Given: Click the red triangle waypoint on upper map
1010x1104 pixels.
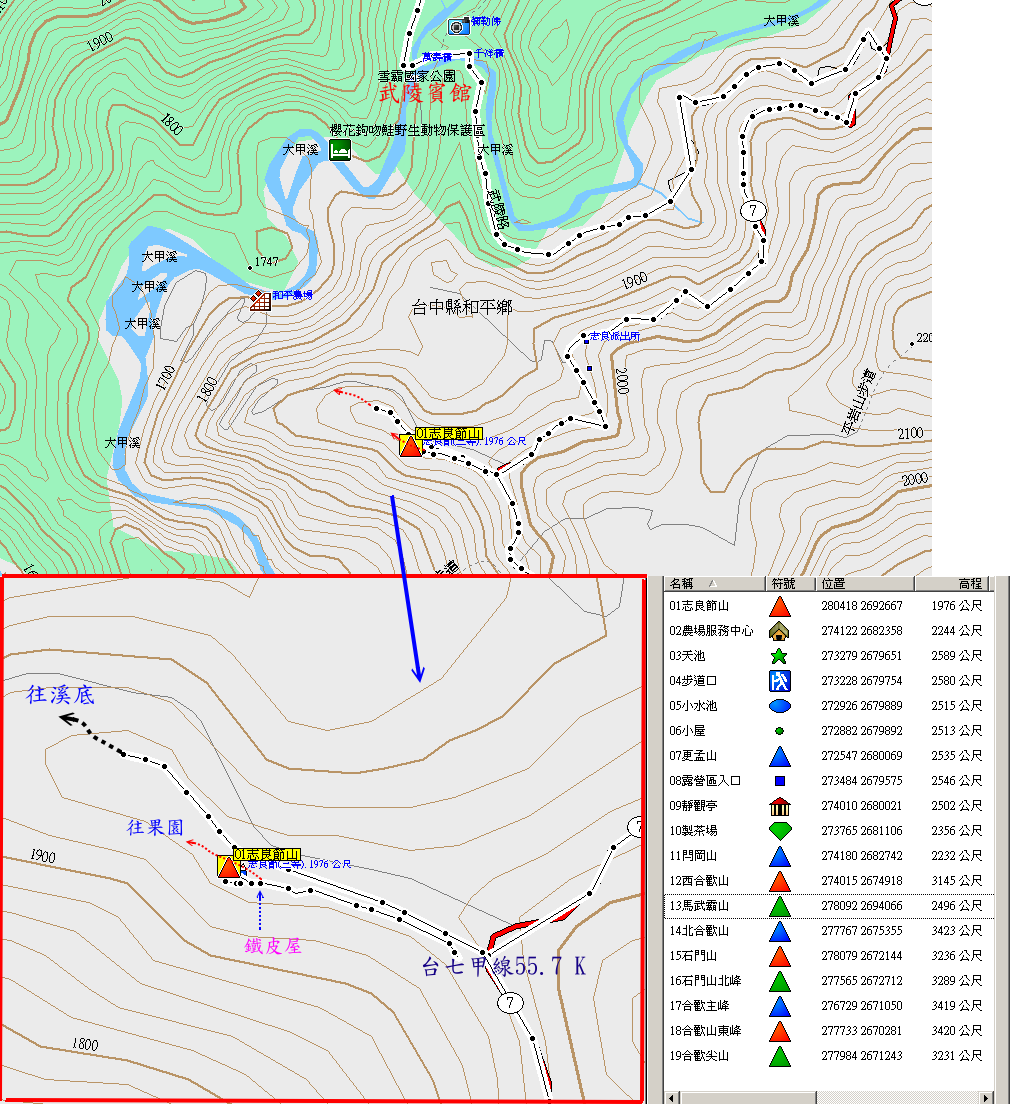Looking at the screenshot, I should (409, 446).
